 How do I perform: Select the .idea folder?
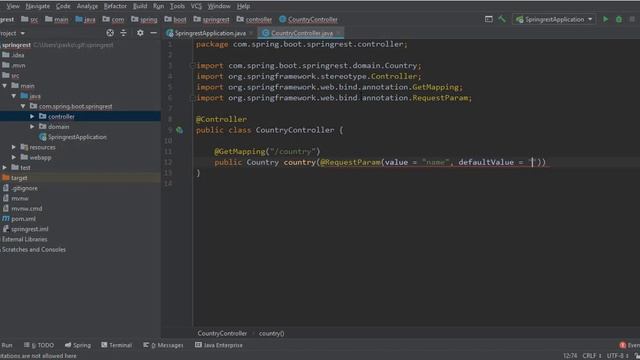click(x=13, y=55)
